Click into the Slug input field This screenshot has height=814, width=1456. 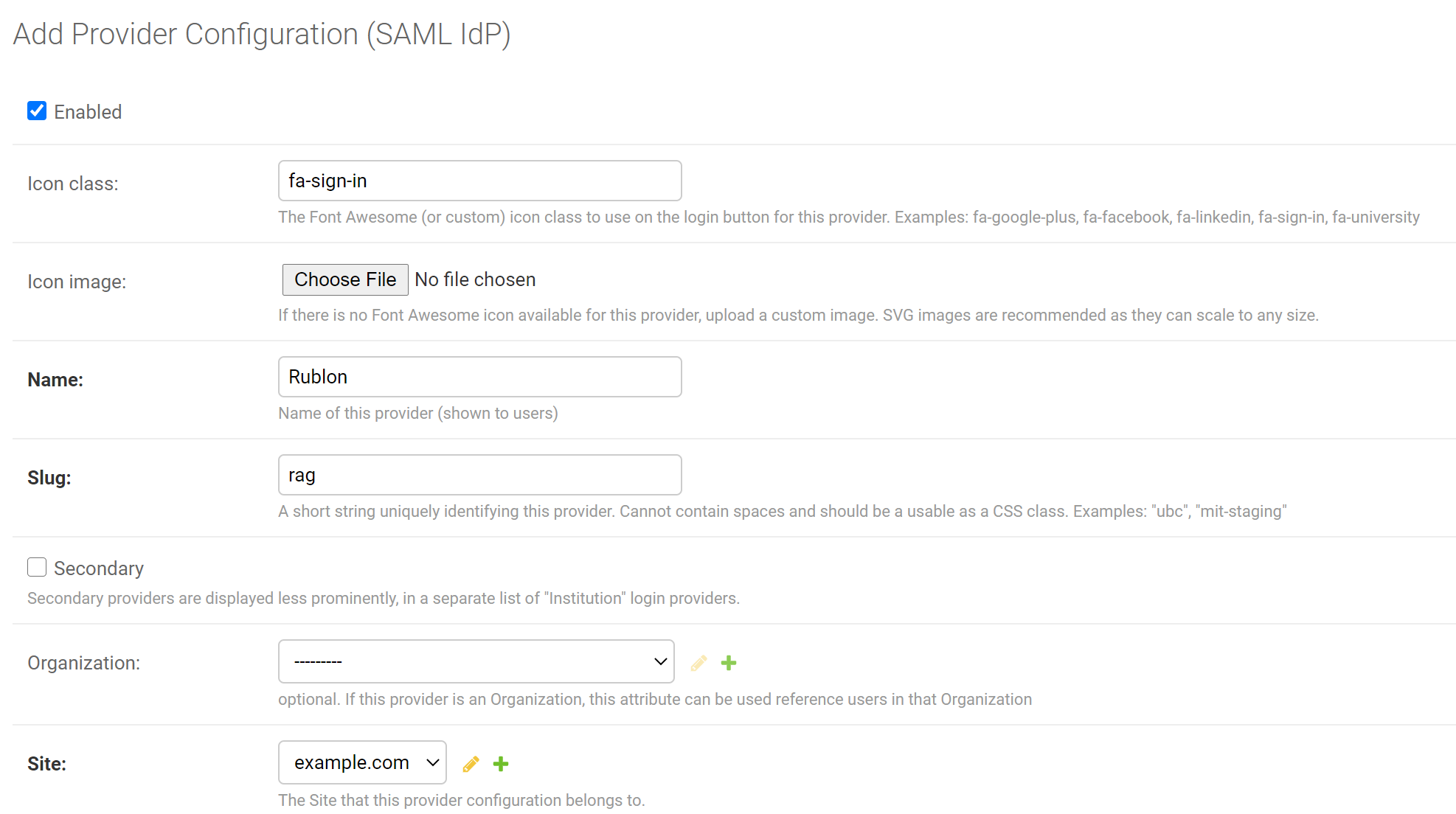[x=479, y=476]
